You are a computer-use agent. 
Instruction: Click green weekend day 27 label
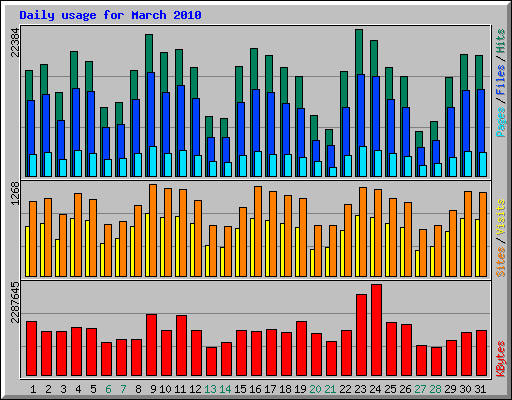point(420,389)
